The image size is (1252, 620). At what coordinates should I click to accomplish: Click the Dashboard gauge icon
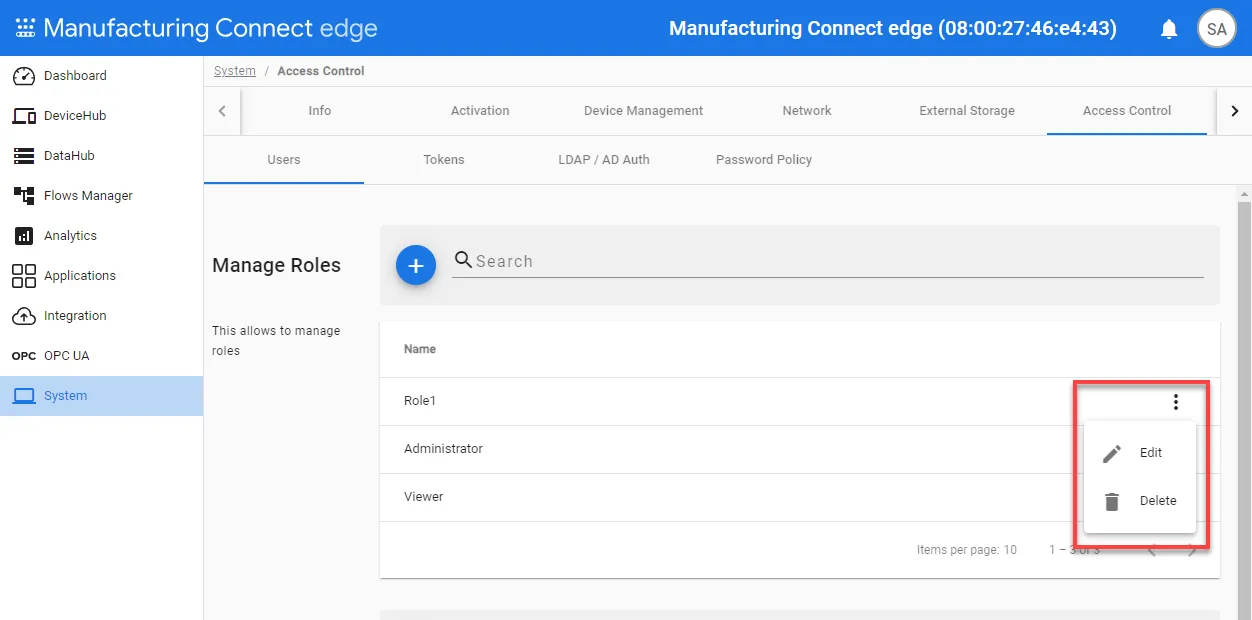click(24, 76)
